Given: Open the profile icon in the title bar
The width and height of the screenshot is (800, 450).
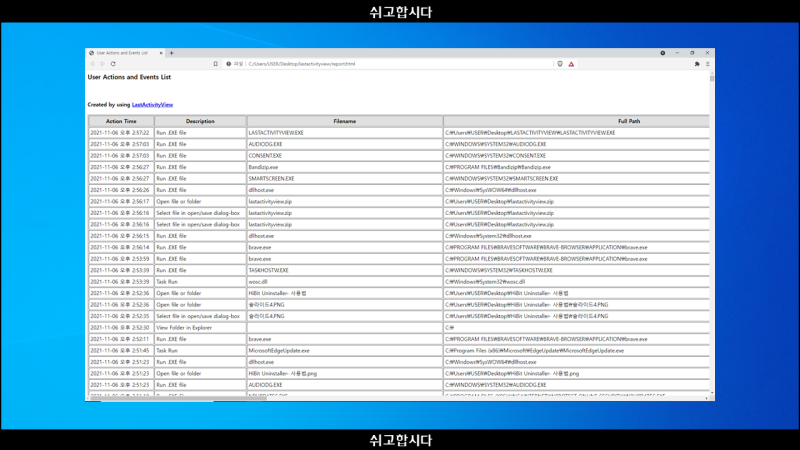Looking at the screenshot, I should pos(663,53).
